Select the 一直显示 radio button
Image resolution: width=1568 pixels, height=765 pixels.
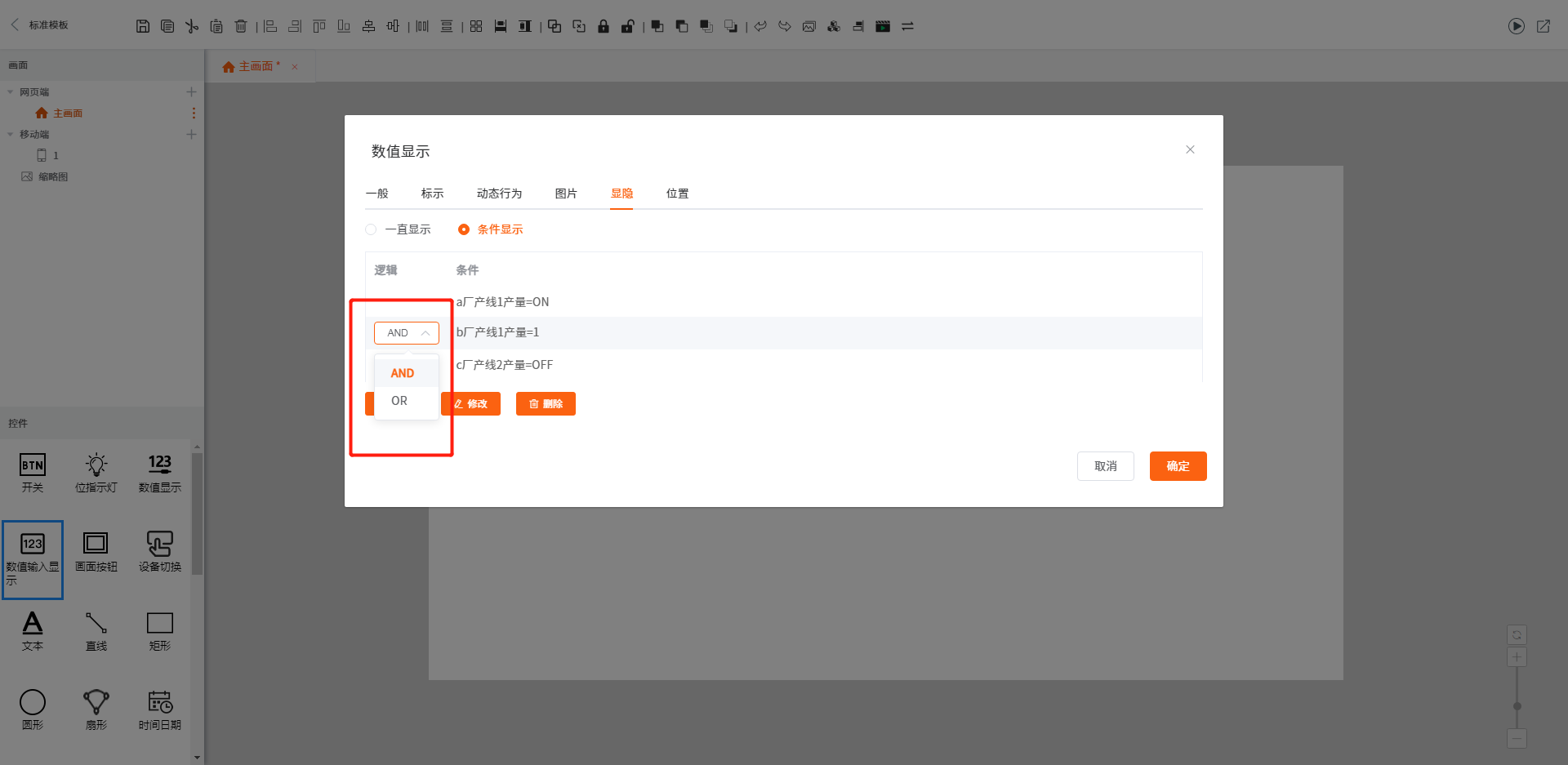[371, 229]
